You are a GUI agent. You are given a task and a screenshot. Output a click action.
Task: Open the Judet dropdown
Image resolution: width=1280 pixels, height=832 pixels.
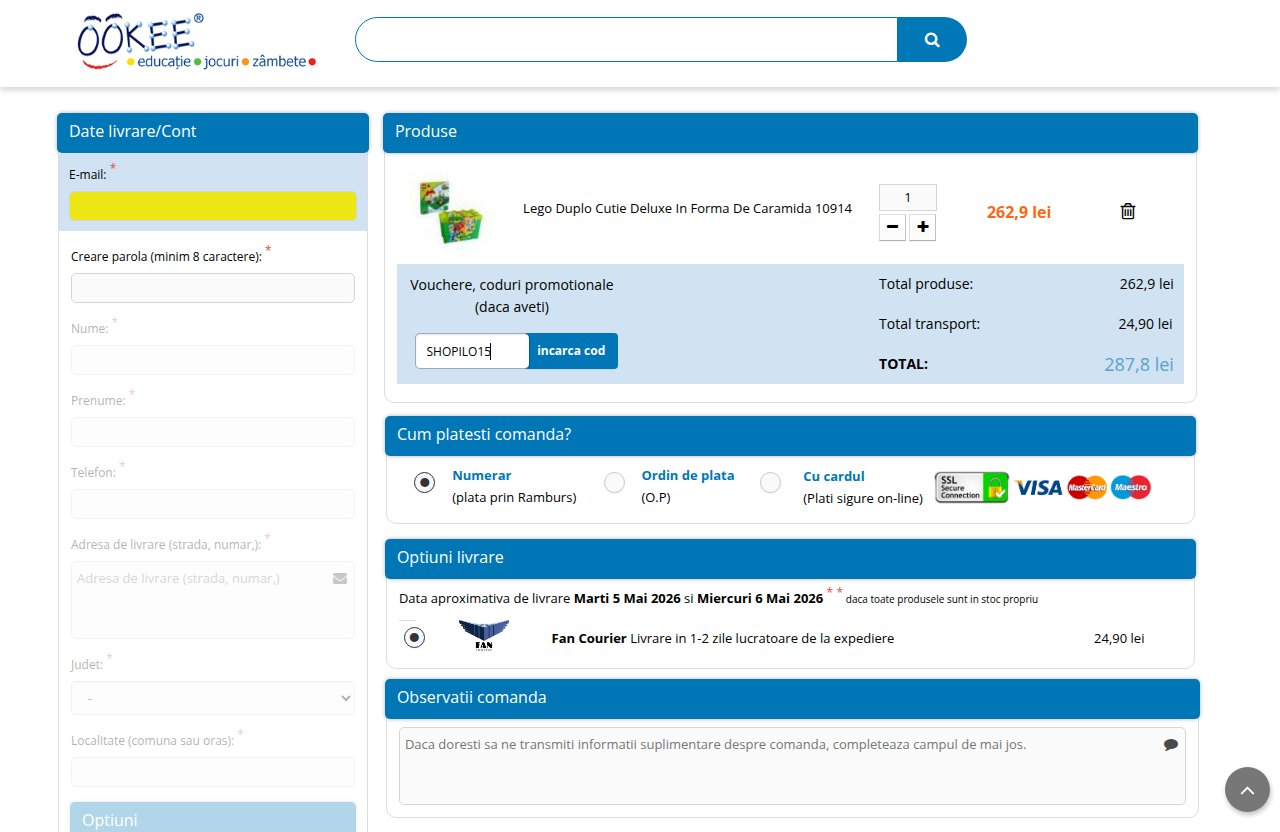(213, 698)
